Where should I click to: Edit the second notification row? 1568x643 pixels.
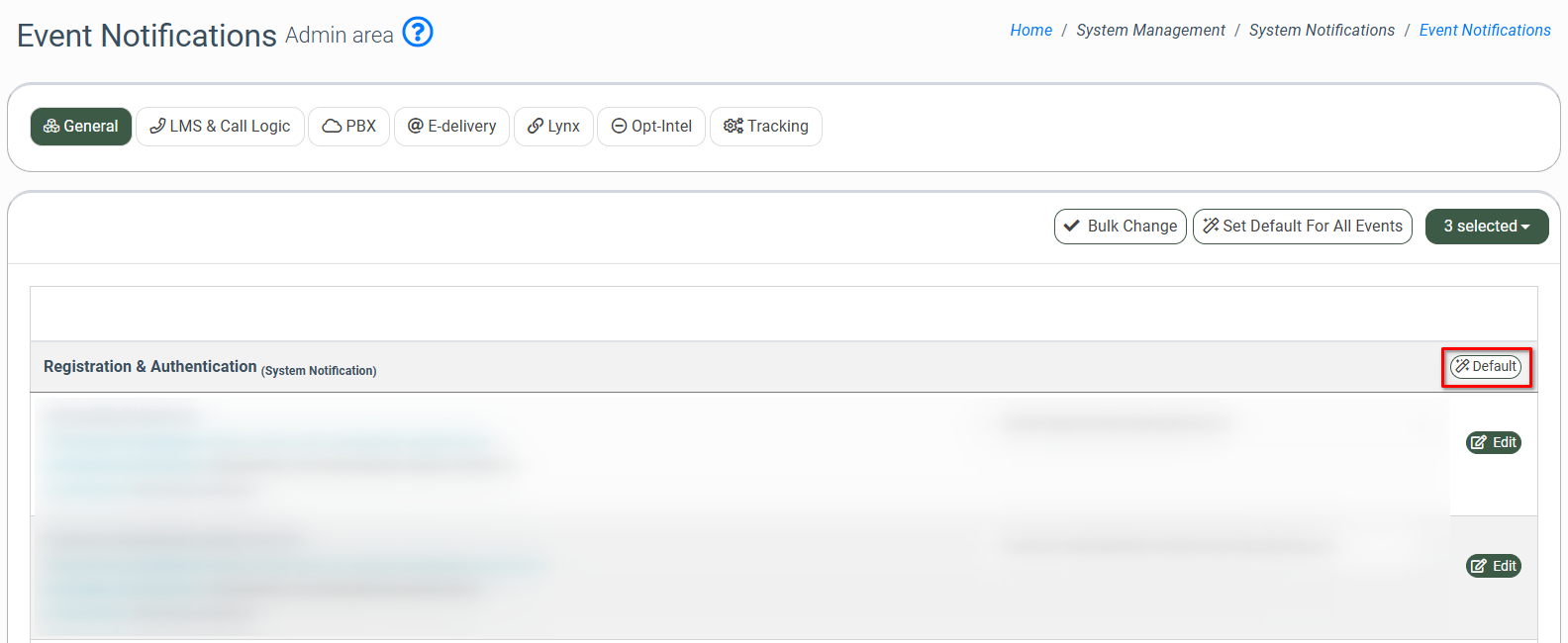(x=1493, y=566)
